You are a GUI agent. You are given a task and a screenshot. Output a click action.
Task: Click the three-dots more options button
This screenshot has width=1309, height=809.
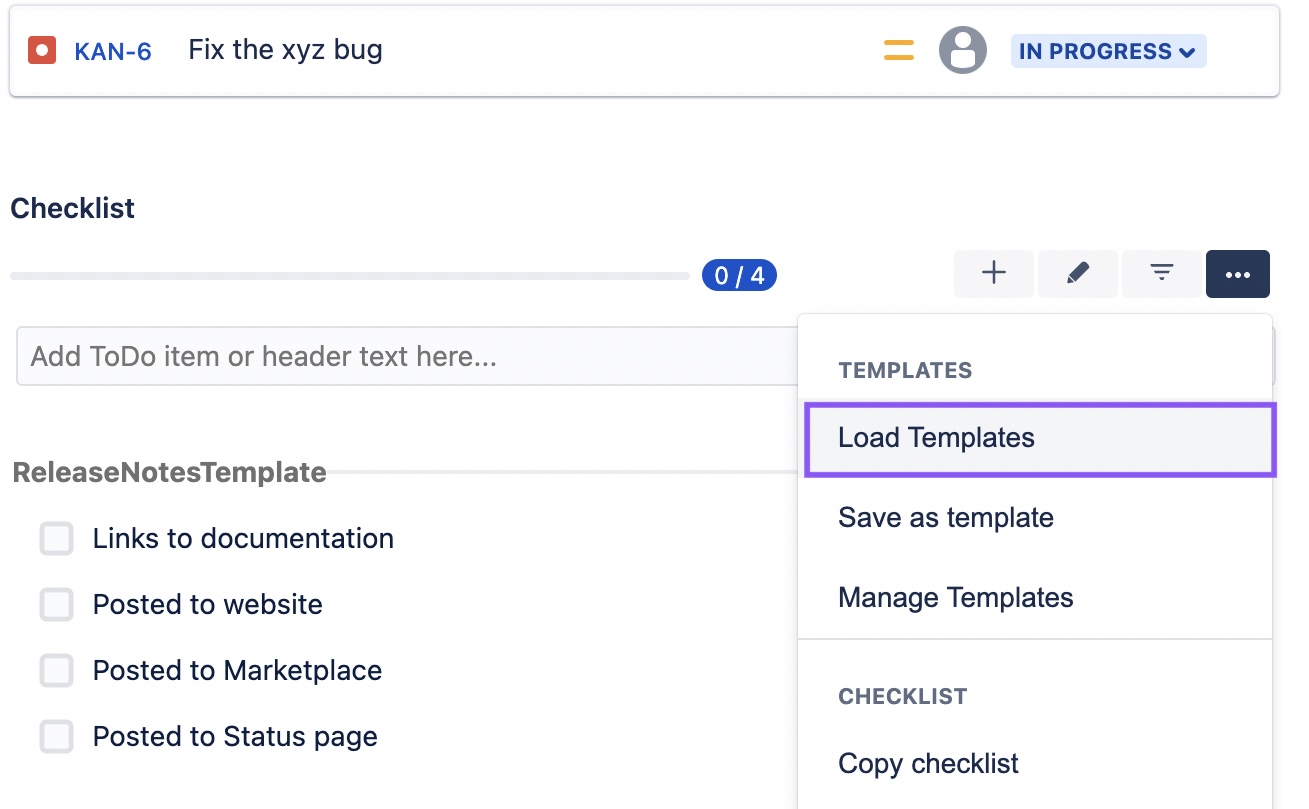click(1238, 274)
